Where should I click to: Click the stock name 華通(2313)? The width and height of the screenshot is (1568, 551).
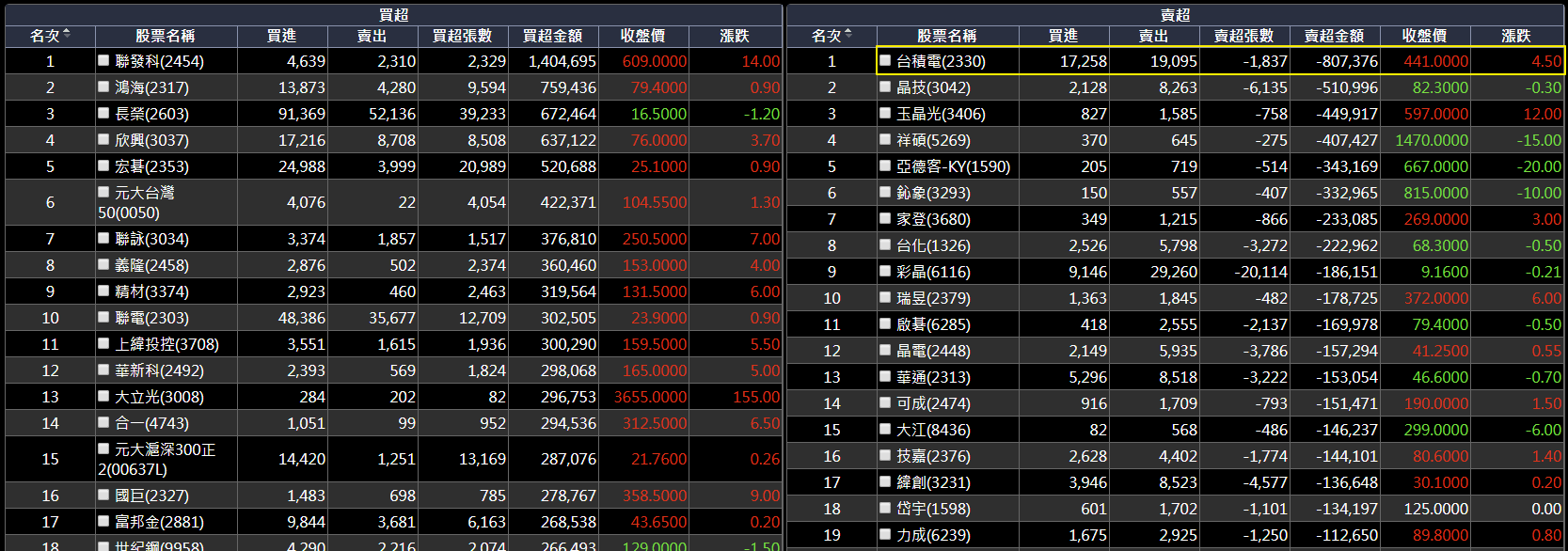tap(933, 377)
